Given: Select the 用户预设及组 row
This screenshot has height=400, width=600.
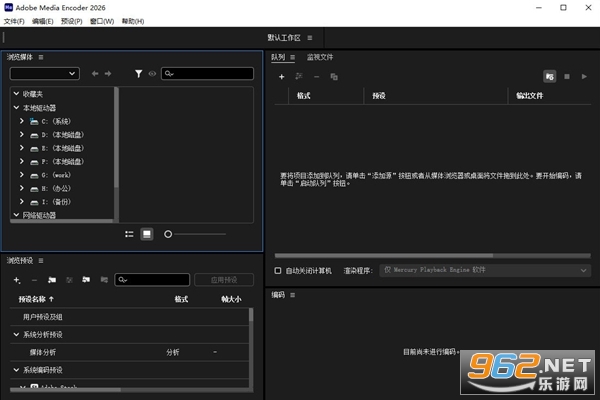Looking at the screenshot, I should (x=129, y=317).
